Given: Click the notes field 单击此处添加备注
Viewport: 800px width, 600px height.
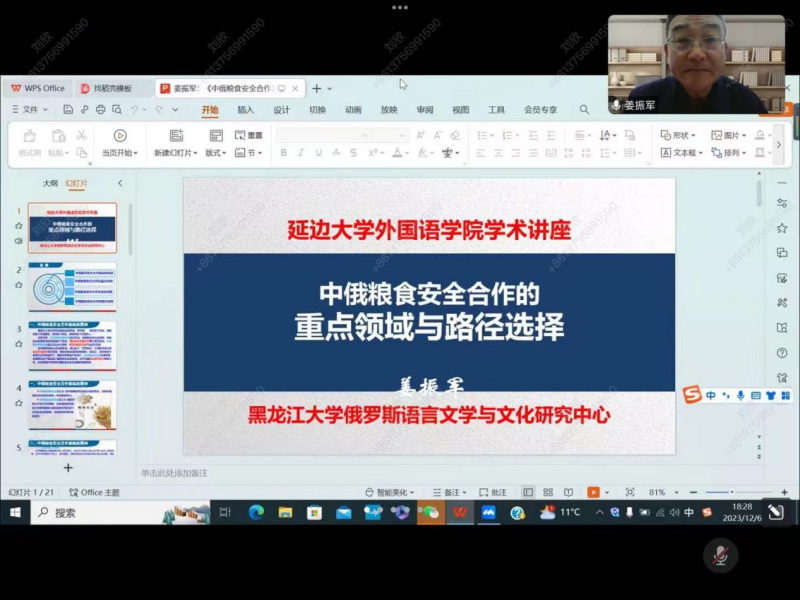Looking at the screenshot, I should pos(174,473).
